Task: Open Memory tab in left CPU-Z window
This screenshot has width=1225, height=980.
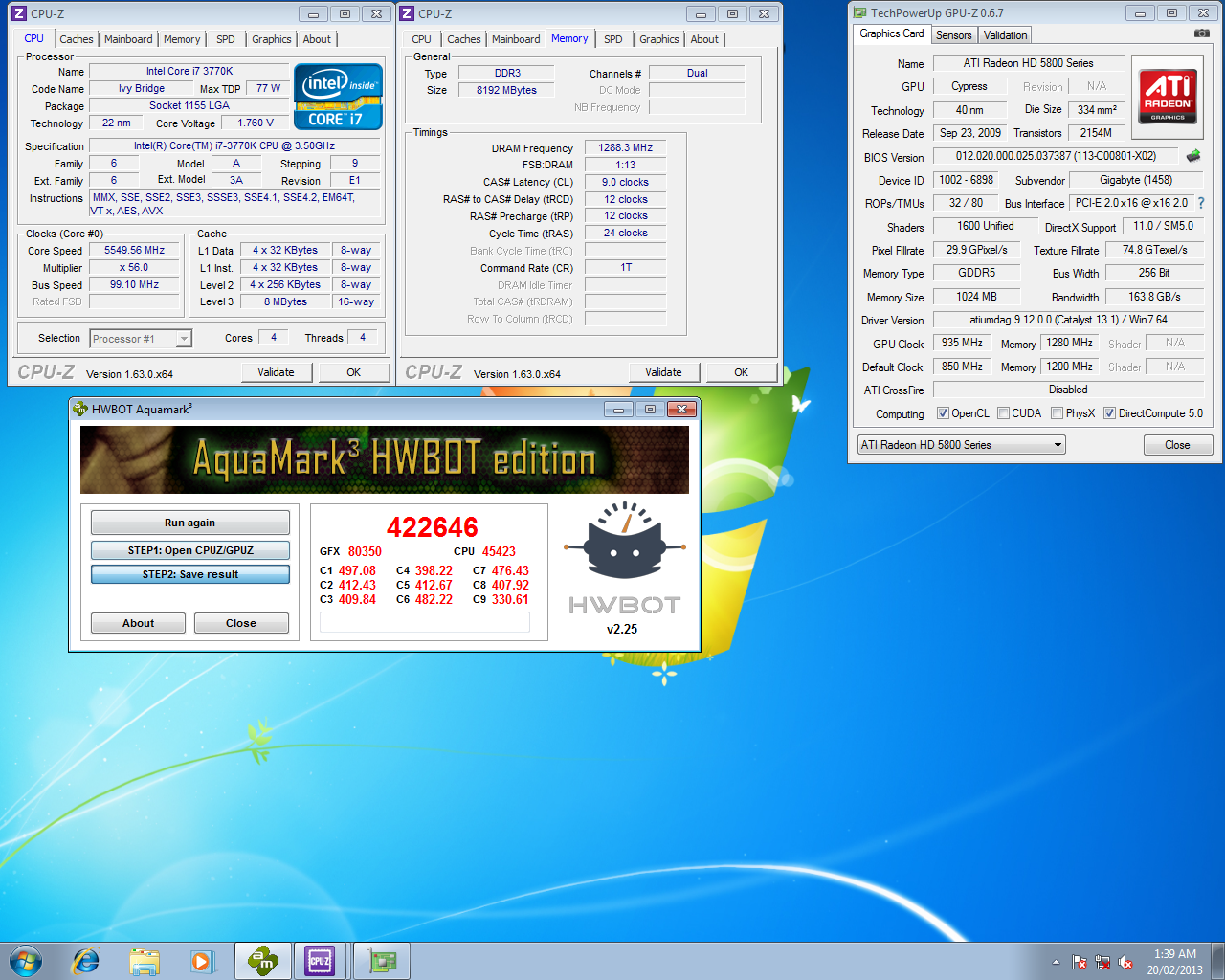Action: pyautogui.click(x=182, y=39)
